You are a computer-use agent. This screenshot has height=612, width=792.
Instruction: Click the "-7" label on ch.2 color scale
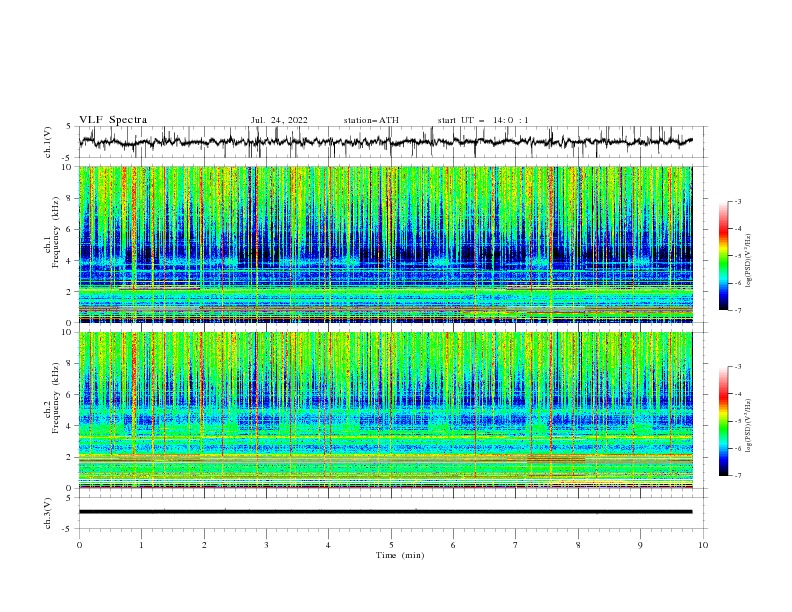pyautogui.click(x=737, y=476)
